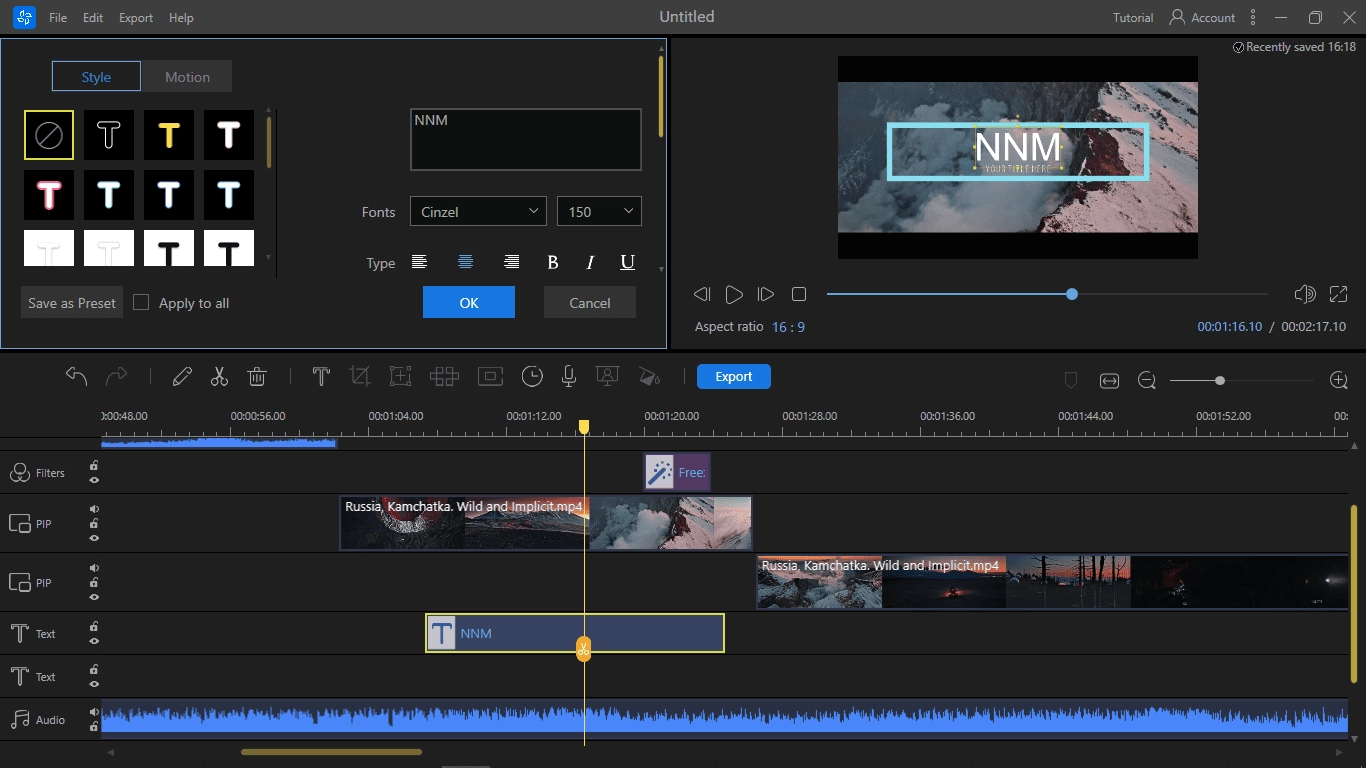Click the fit-timeline-to-window icon
This screenshot has height=768, width=1366.
1109,380
